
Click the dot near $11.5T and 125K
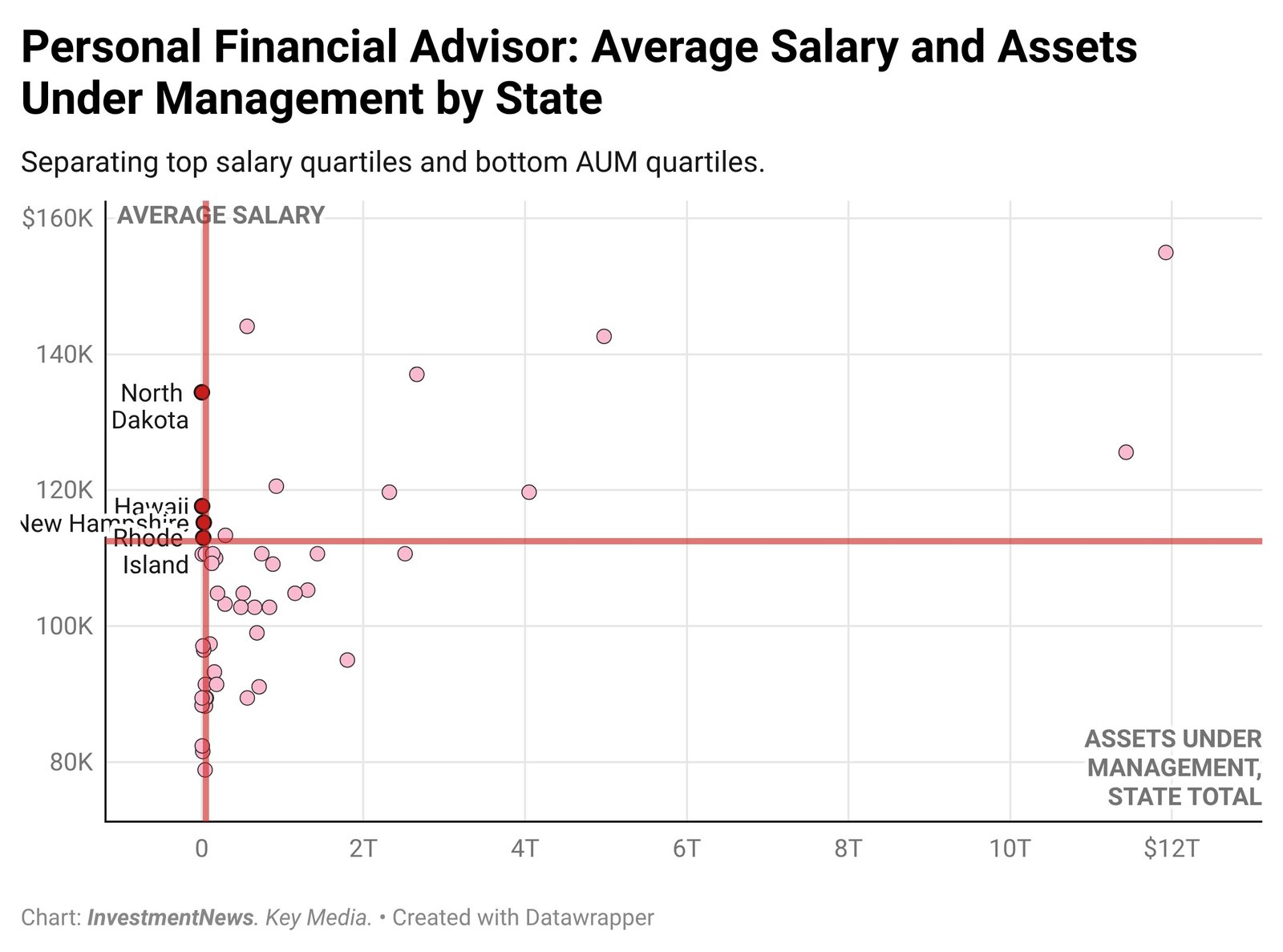[x=1126, y=452]
